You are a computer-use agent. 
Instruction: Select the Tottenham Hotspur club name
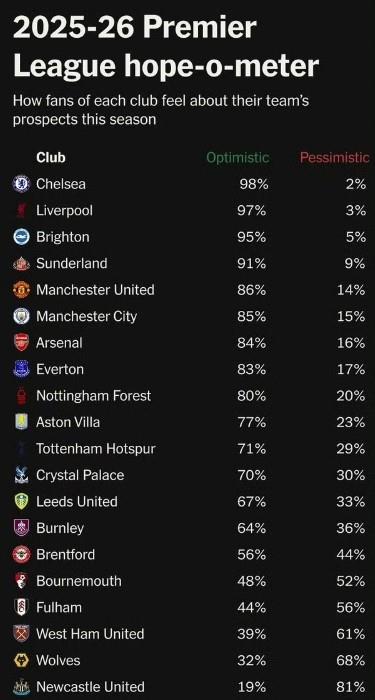pyautogui.click(x=96, y=449)
